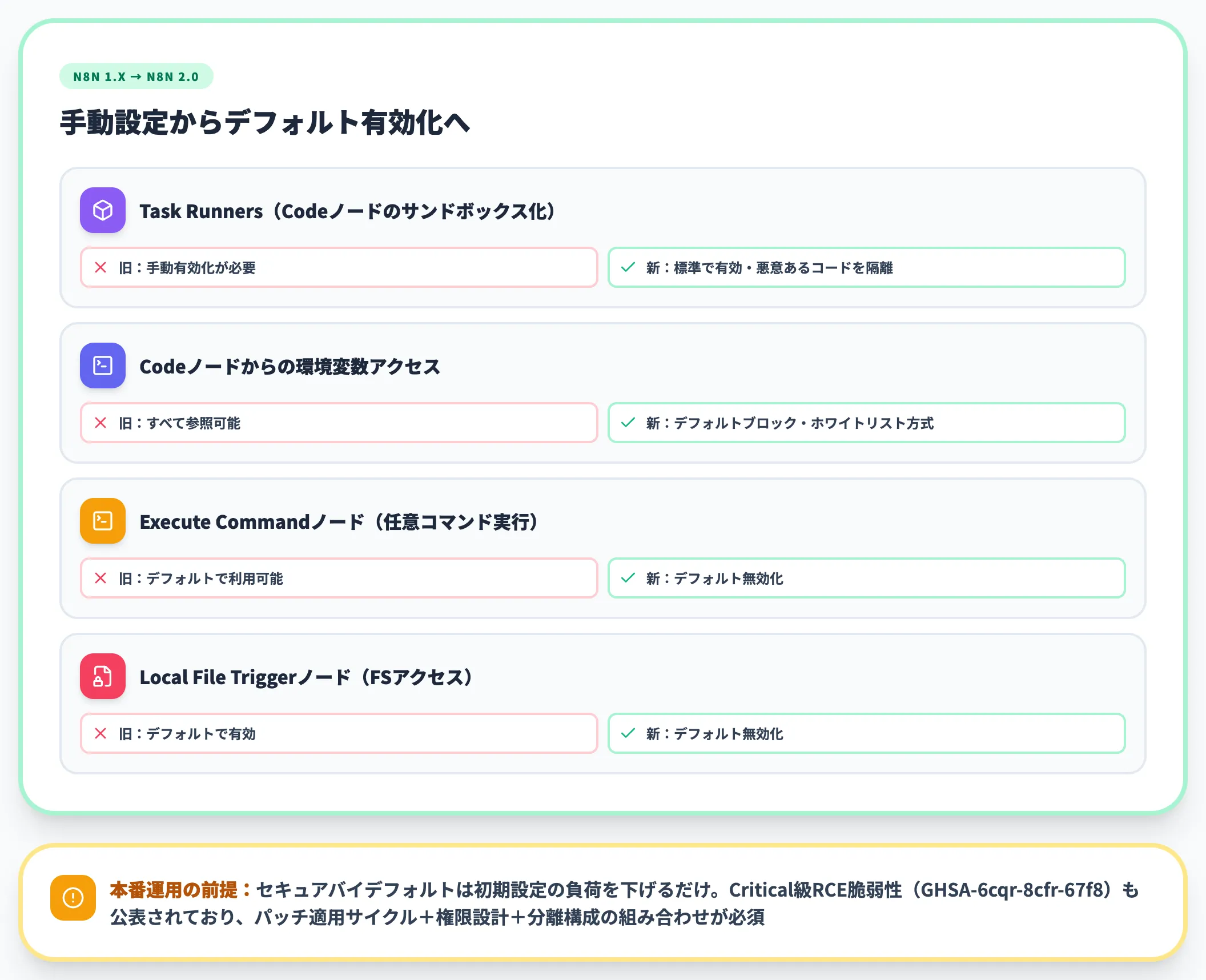The height and width of the screenshot is (980, 1206).
Task: Click the text 旧:デフォルトで利用可能
Action: [x=201, y=579]
